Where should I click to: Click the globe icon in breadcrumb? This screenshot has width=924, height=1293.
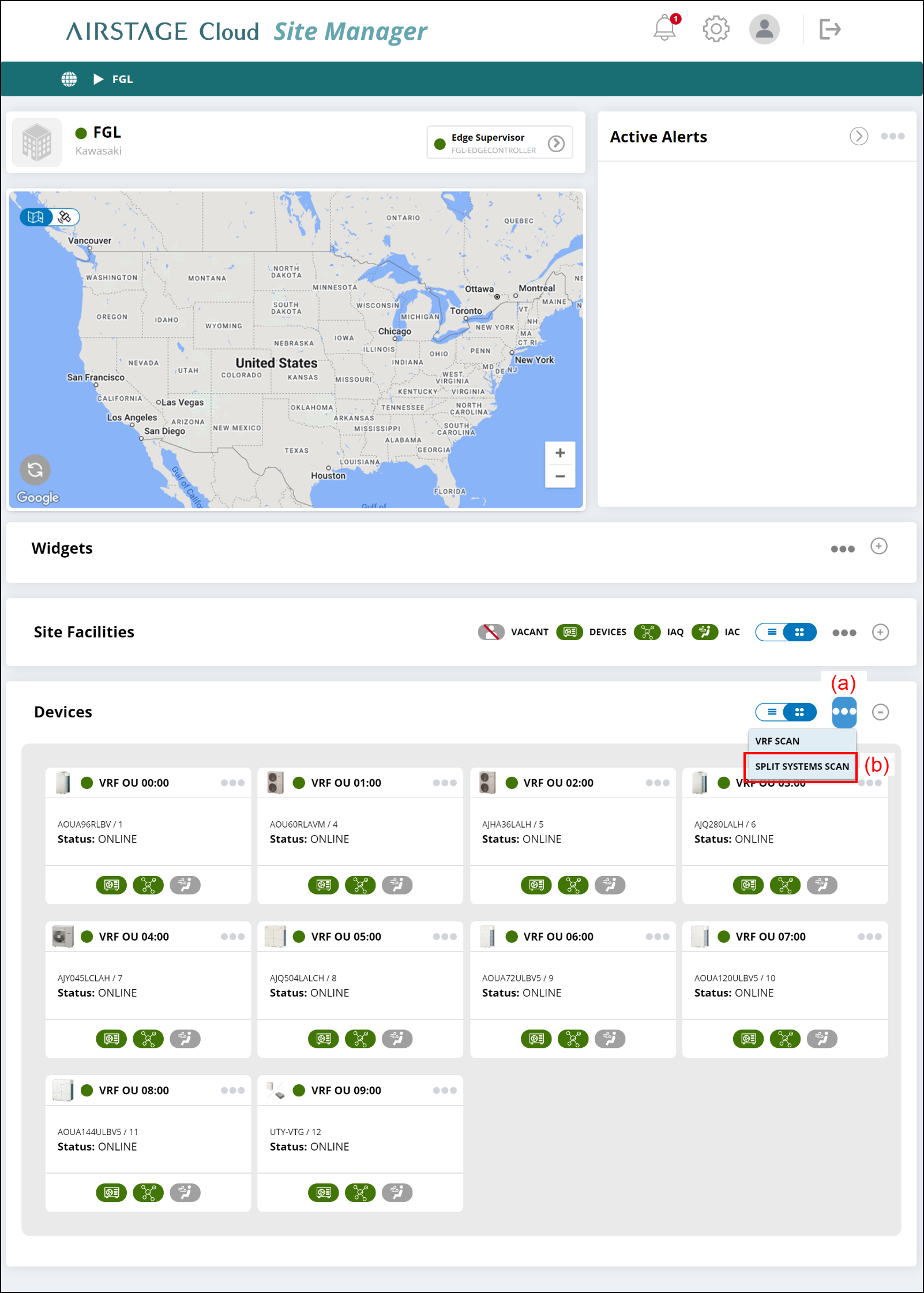point(69,79)
